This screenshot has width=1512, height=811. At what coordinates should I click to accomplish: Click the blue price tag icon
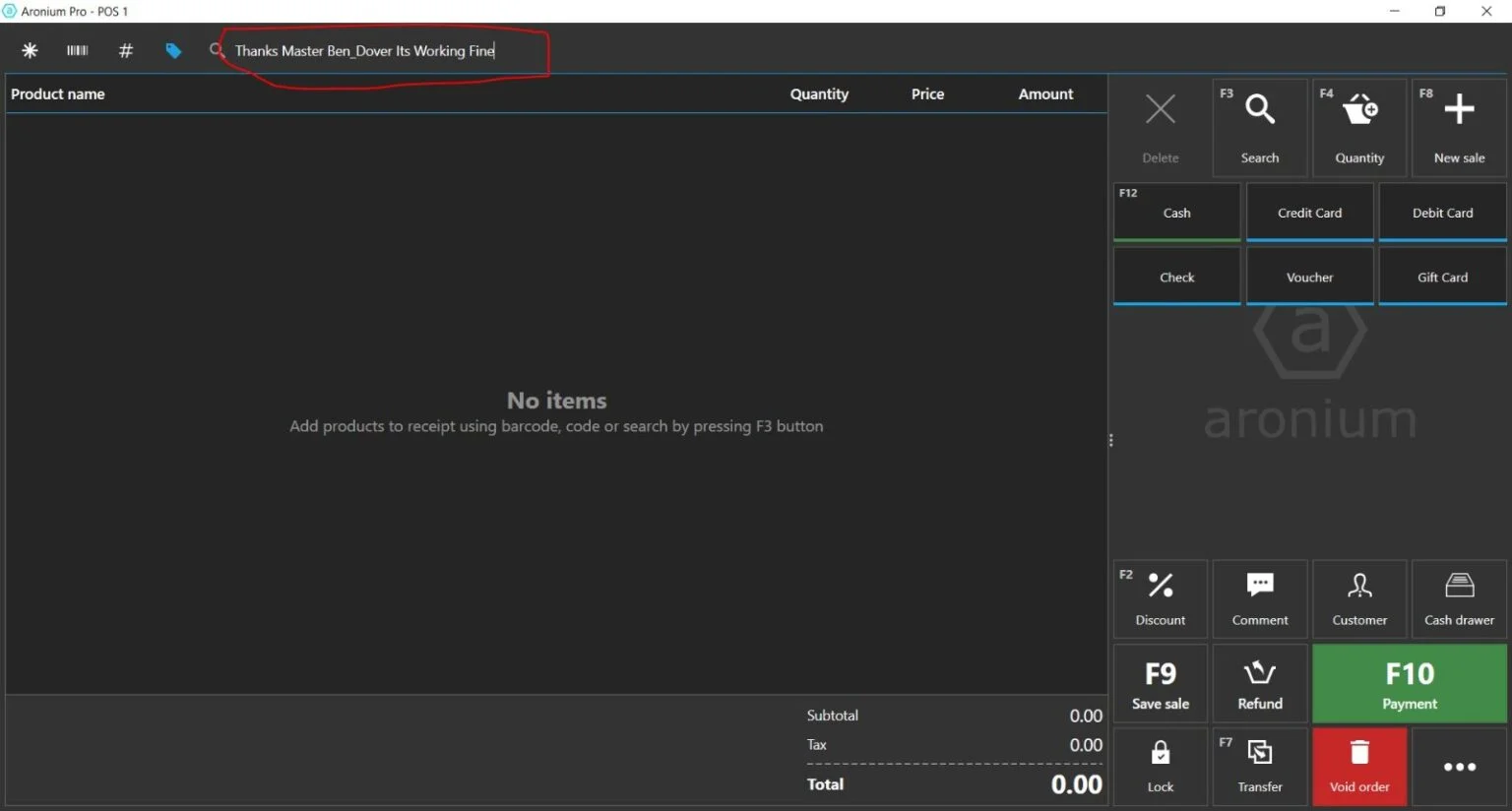click(x=173, y=50)
